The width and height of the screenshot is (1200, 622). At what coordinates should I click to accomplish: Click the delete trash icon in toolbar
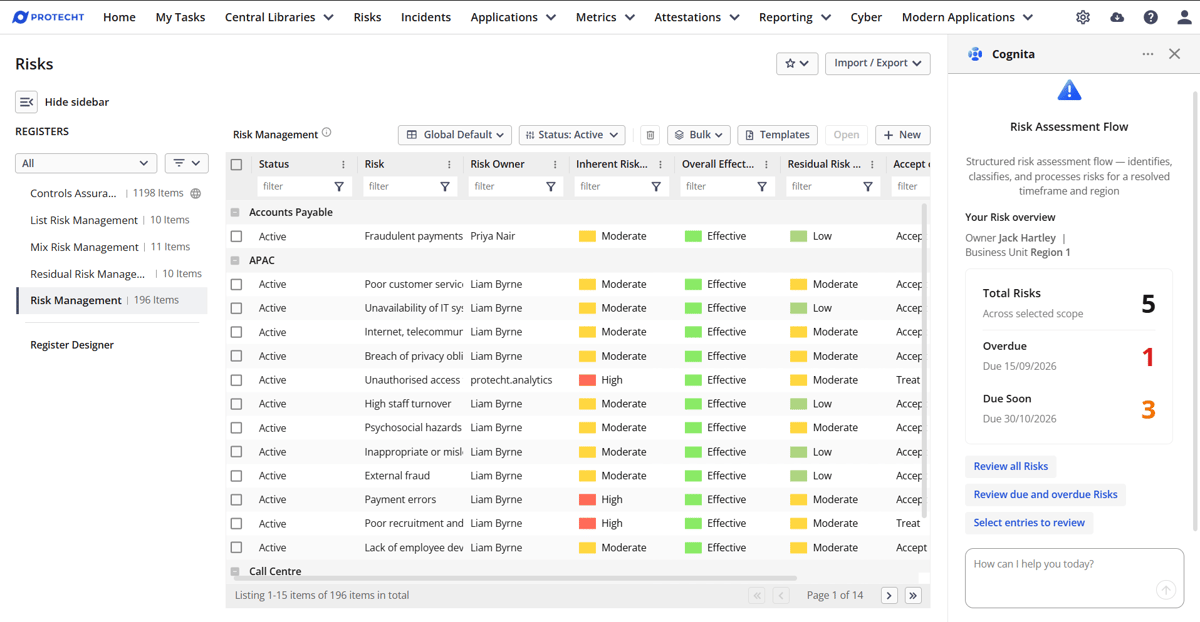tap(650, 135)
